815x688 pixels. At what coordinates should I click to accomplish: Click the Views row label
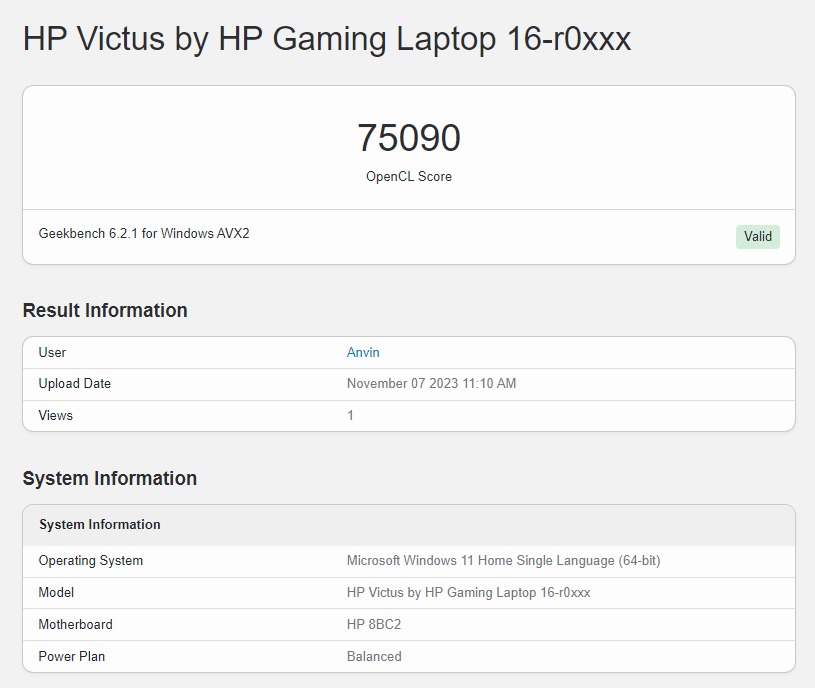tap(56, 415)
